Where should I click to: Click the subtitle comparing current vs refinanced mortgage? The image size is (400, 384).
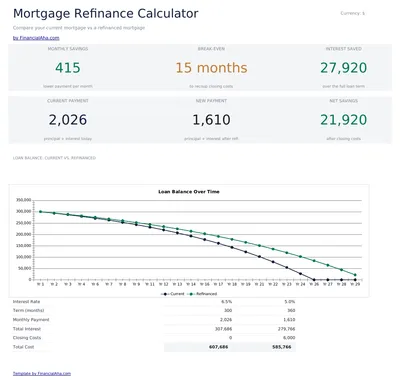coord(79,28)
